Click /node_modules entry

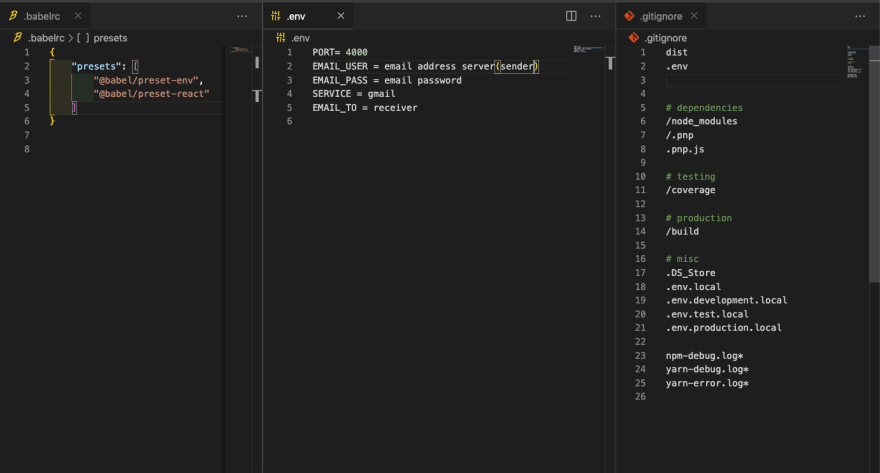(x=702, y=121)
